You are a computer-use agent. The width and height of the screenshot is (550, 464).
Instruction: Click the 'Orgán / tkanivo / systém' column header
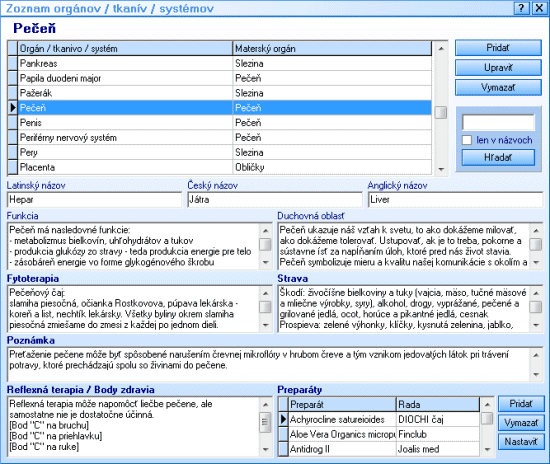click(125, 48)
